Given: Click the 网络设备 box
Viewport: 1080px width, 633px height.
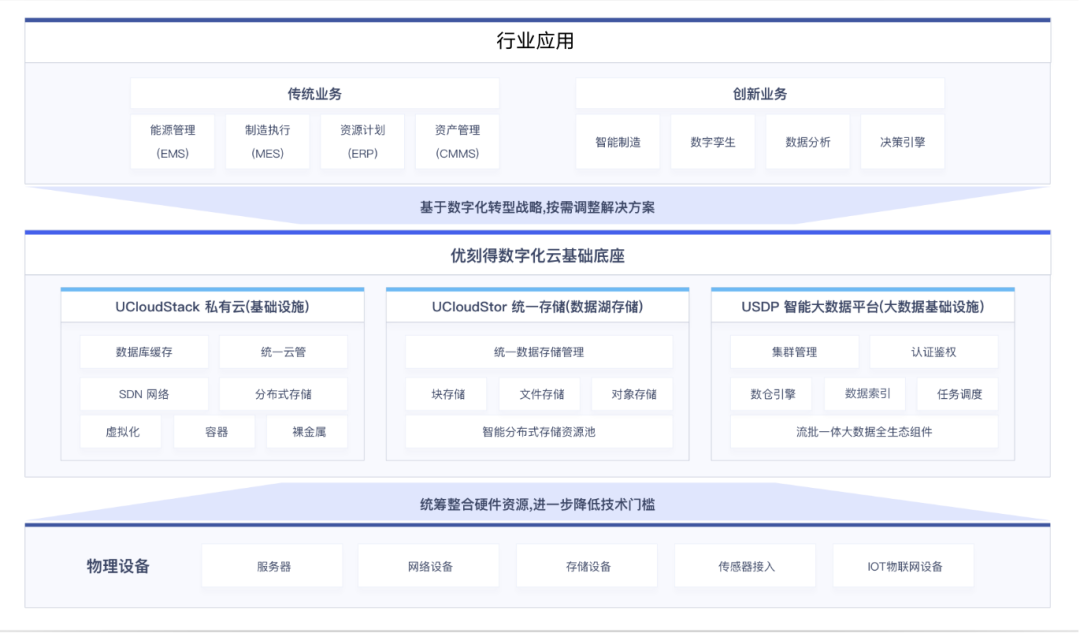Looking at the screenshot, I should tap(429, 566).
